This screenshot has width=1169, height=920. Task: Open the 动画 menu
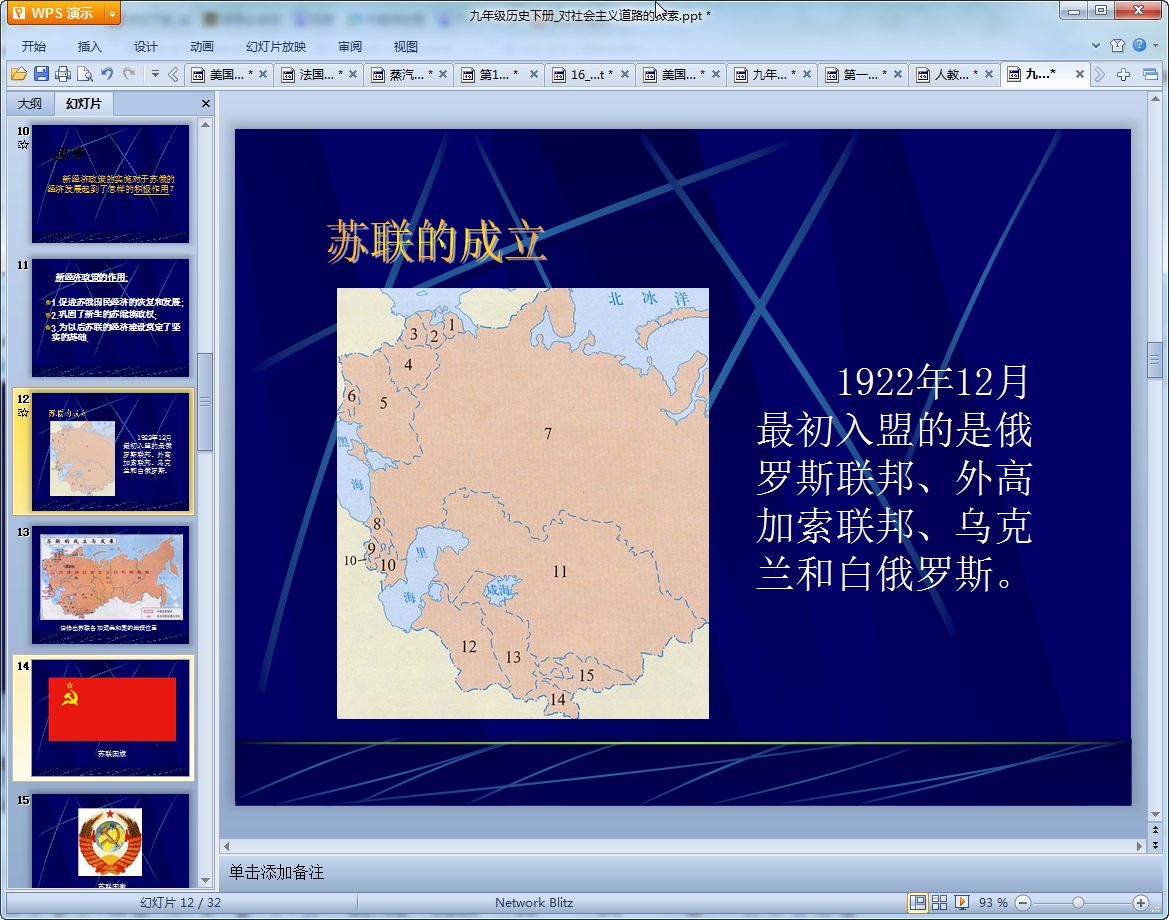tap(201, 46)
